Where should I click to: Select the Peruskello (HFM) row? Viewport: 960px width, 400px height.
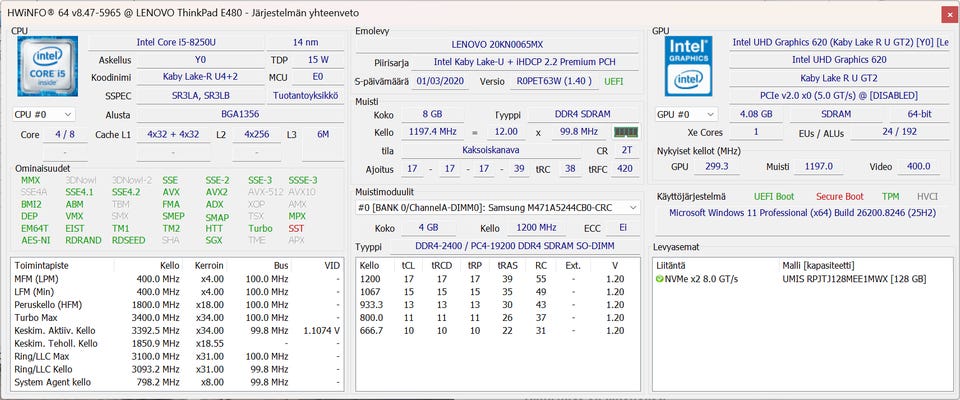click(x=177, y=304)
